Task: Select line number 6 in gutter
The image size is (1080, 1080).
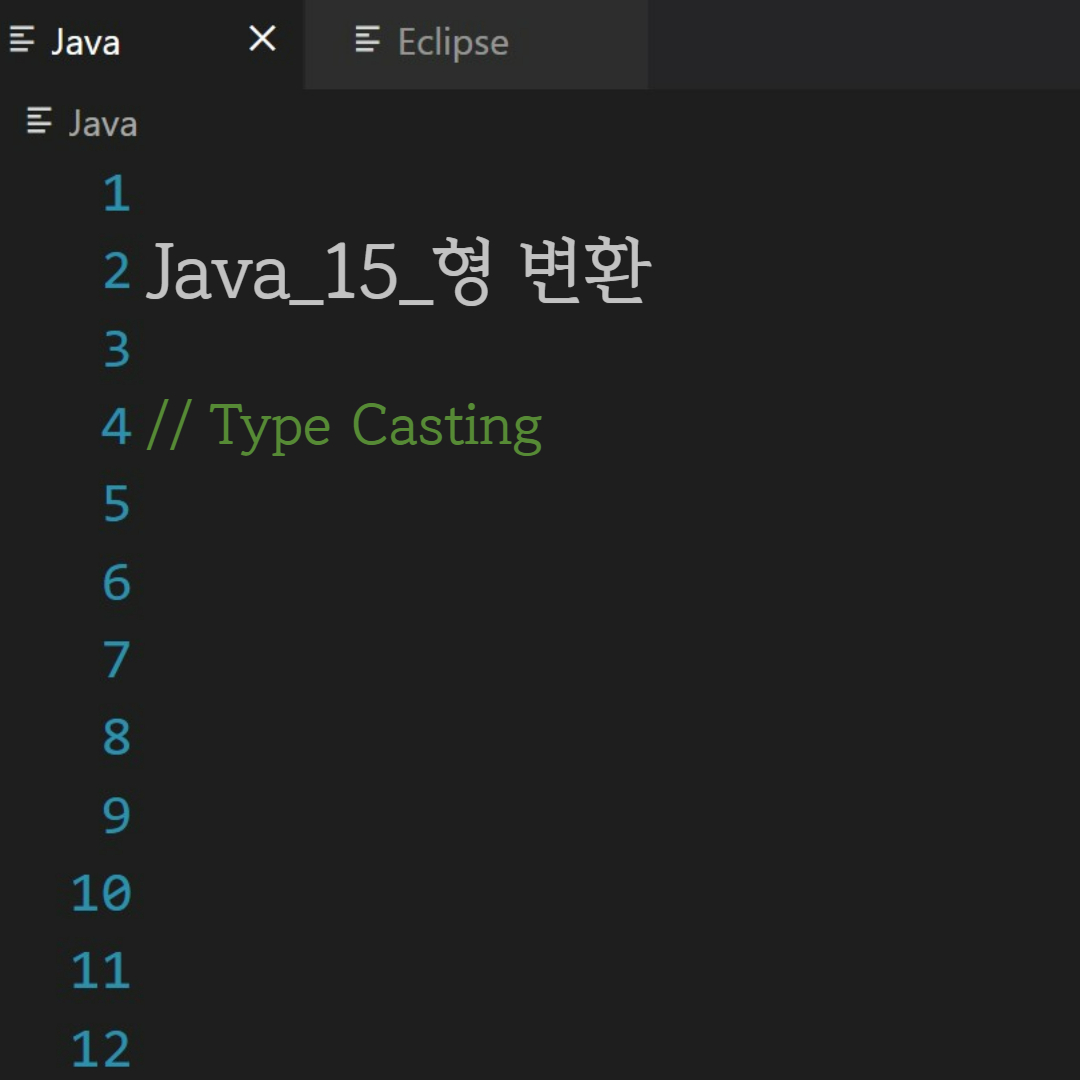Action: (117, 583)
